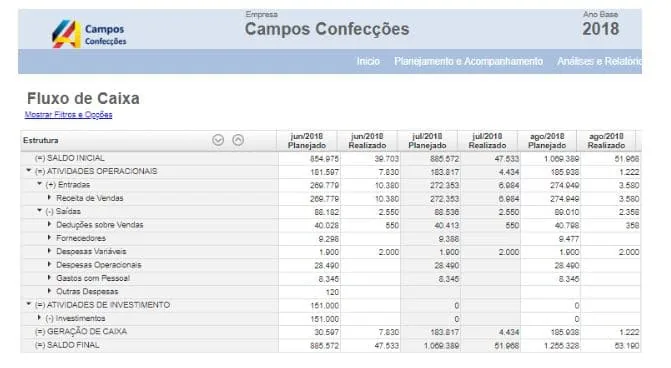This screenshot has height=368, width=671.
Task: Click the collapse-all up chevron circle icon
Action: pyautogui.click(x=238, y=140)
